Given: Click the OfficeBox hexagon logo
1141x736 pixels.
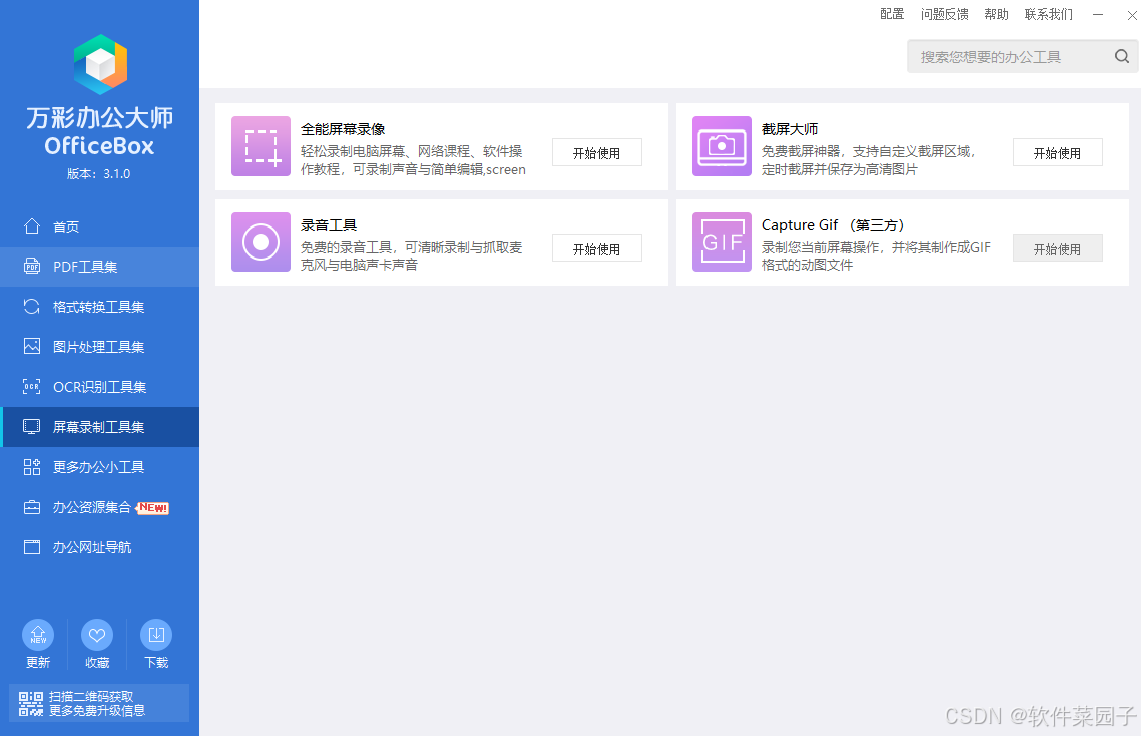Looking at the screenshot, I should coord(100,64).
